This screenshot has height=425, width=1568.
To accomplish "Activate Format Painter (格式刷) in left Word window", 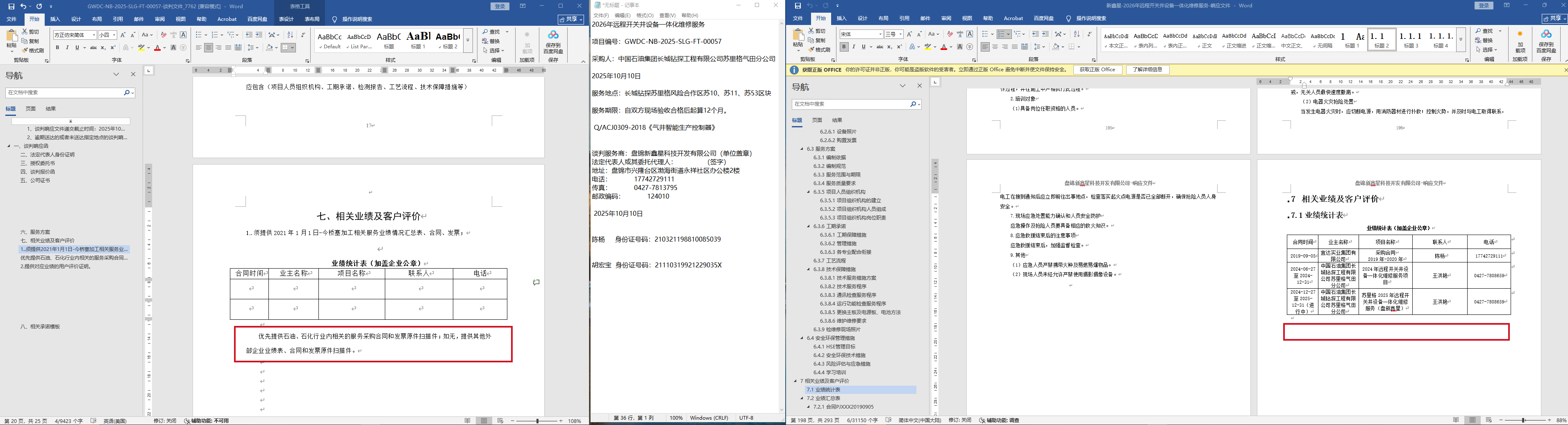I will point(33,50).
